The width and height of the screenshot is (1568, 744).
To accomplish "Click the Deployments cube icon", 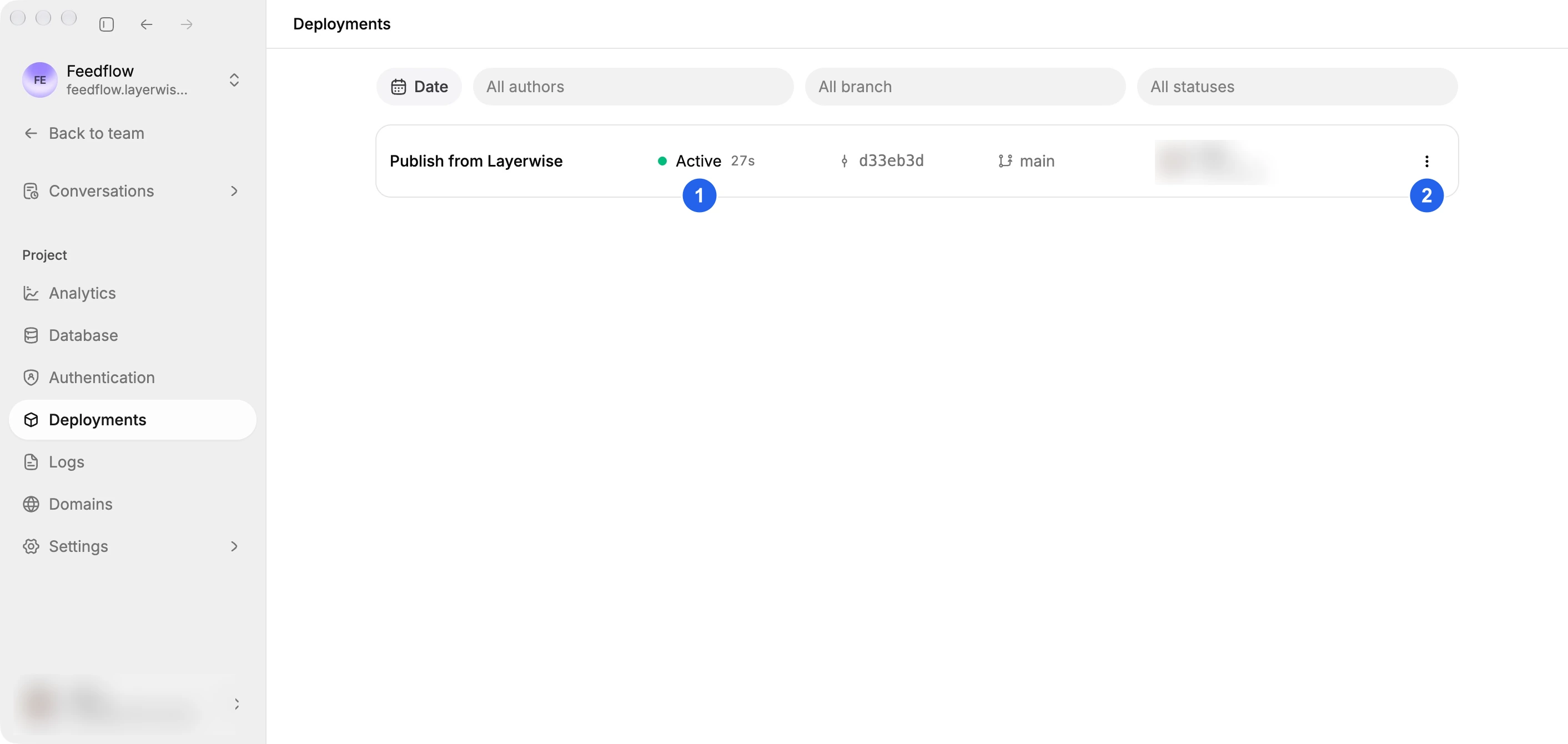I will [x=31, y=420].
